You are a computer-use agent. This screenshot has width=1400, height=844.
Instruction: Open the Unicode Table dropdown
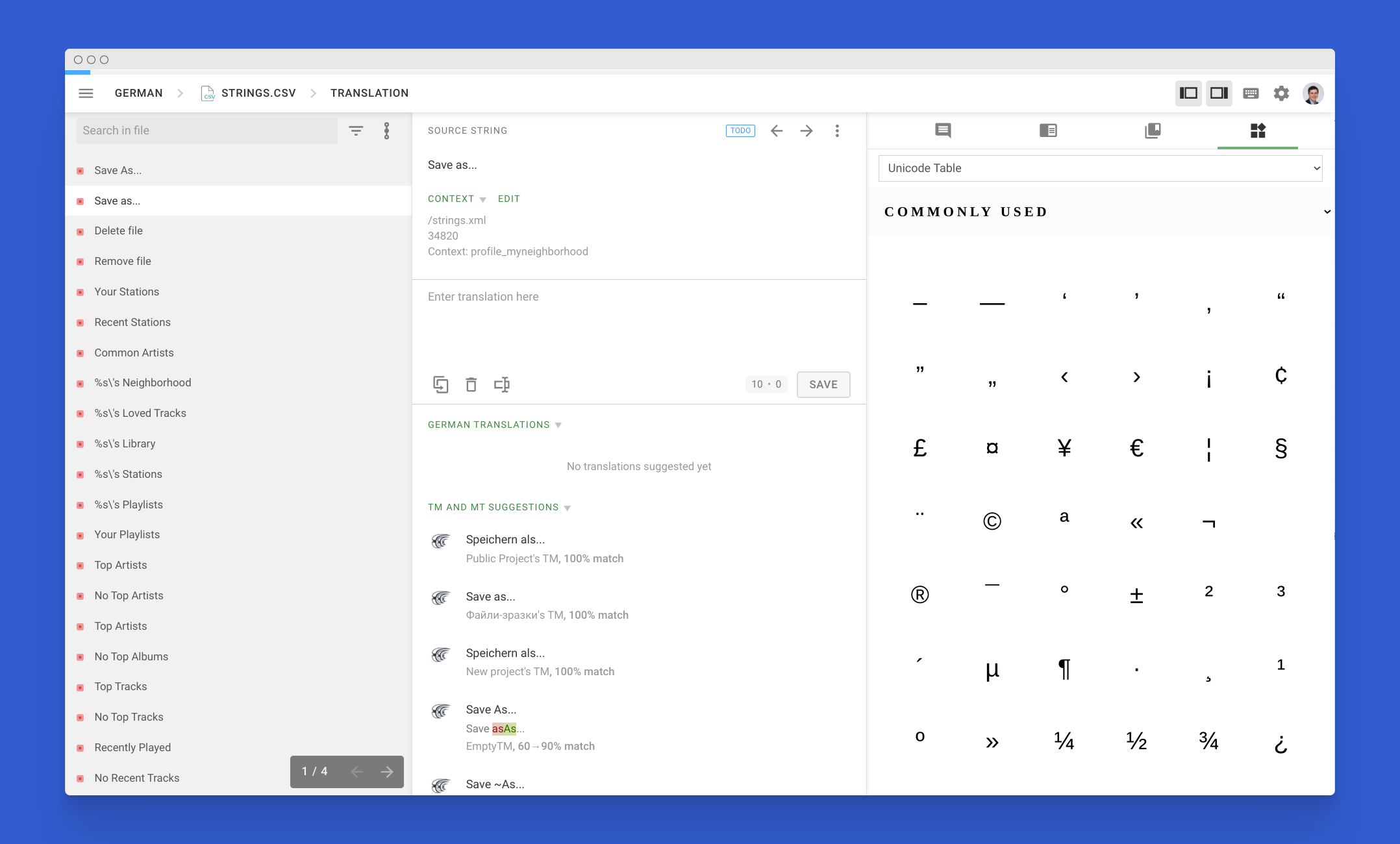pos(1101,168)
